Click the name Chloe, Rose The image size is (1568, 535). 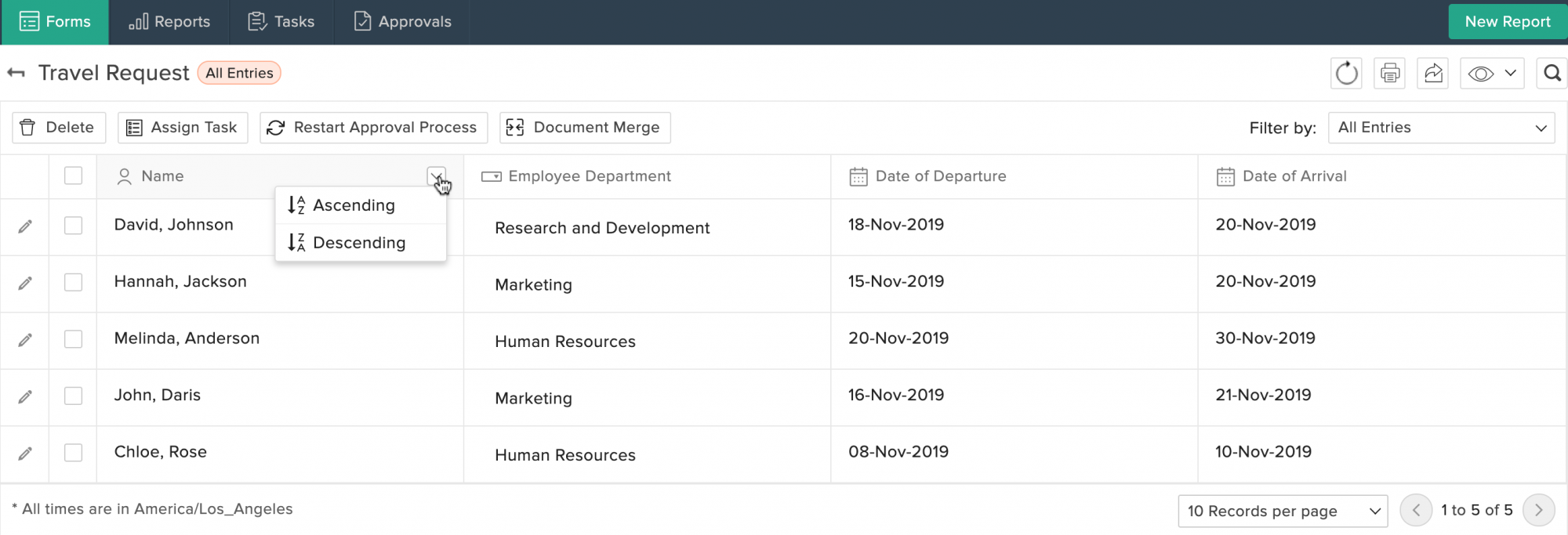(161, 452)
